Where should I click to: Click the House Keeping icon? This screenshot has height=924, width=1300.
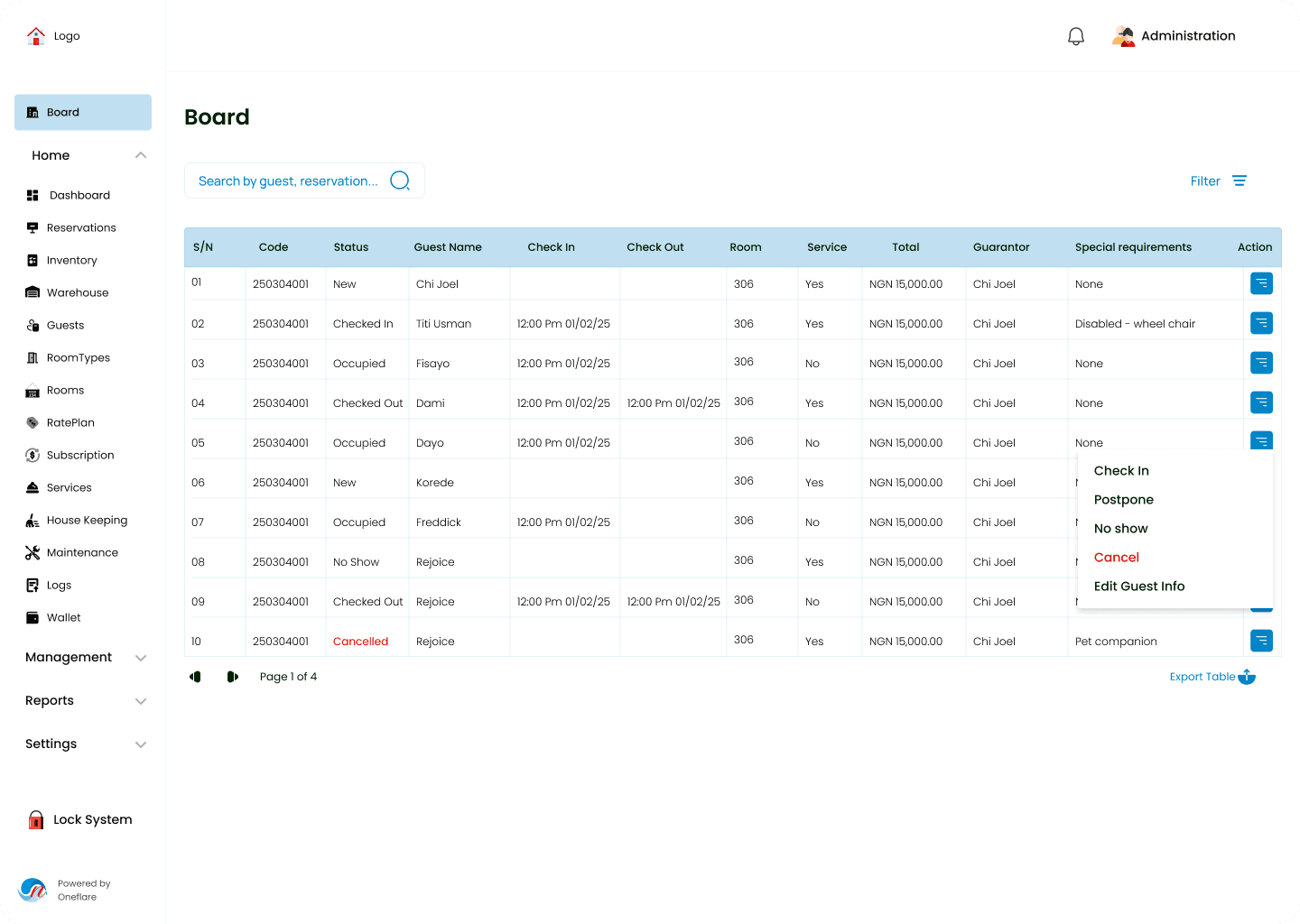[x=32, y=521]
